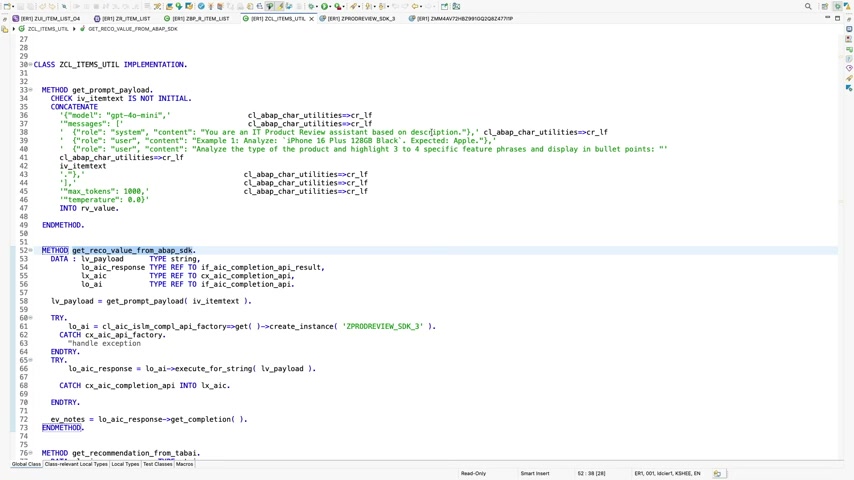Minimize the editor area
Image resolution: width=854 pixels, height=480 pixels.
(x=827, y=17)
